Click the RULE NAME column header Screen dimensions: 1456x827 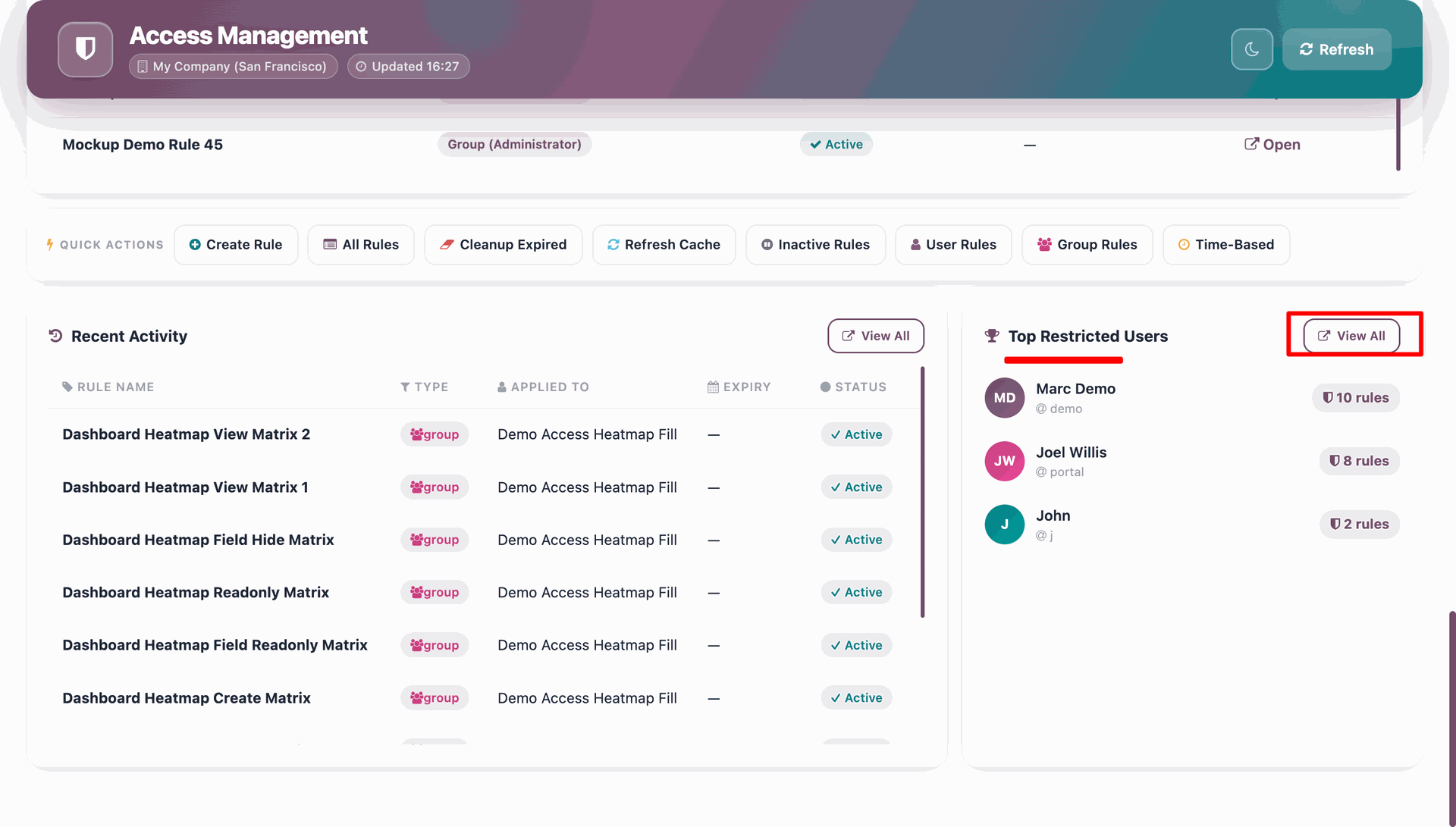tap(108, 387)
